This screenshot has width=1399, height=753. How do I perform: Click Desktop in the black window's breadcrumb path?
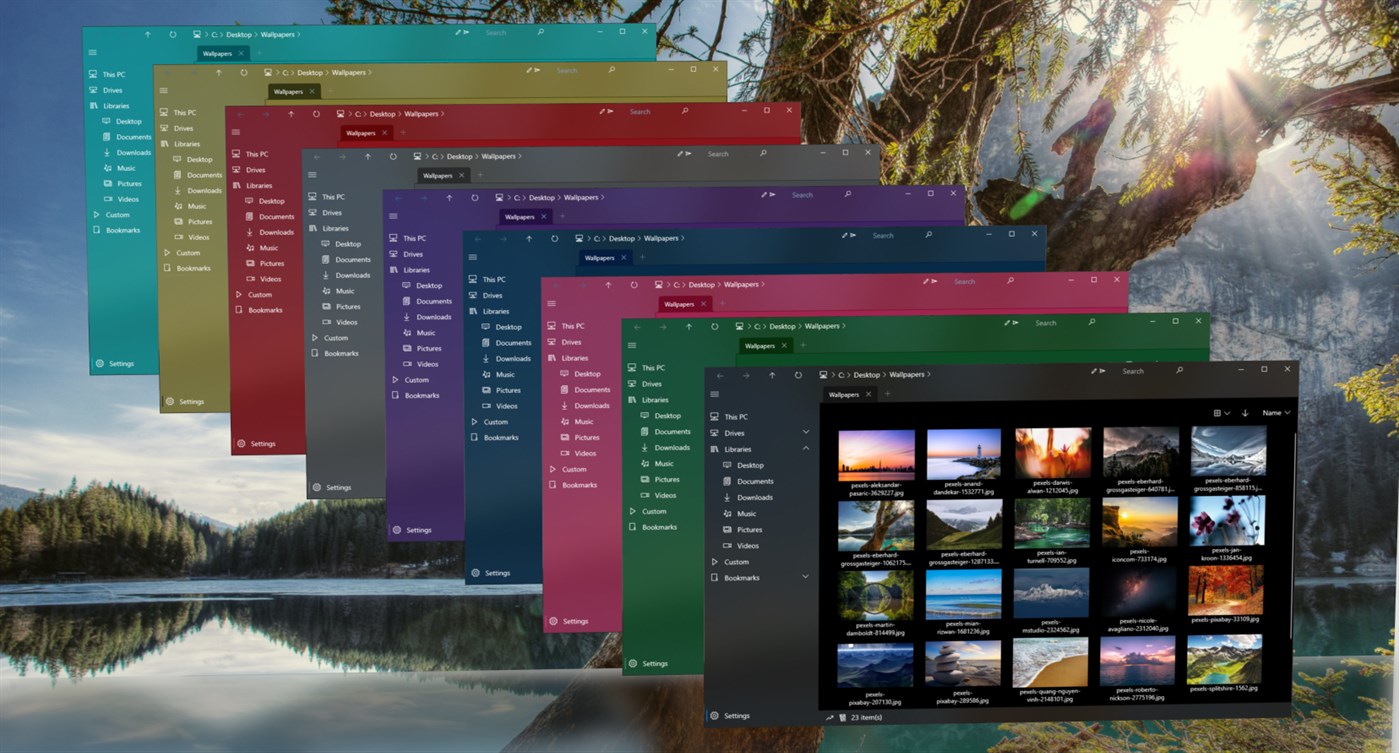coord(866,375)
